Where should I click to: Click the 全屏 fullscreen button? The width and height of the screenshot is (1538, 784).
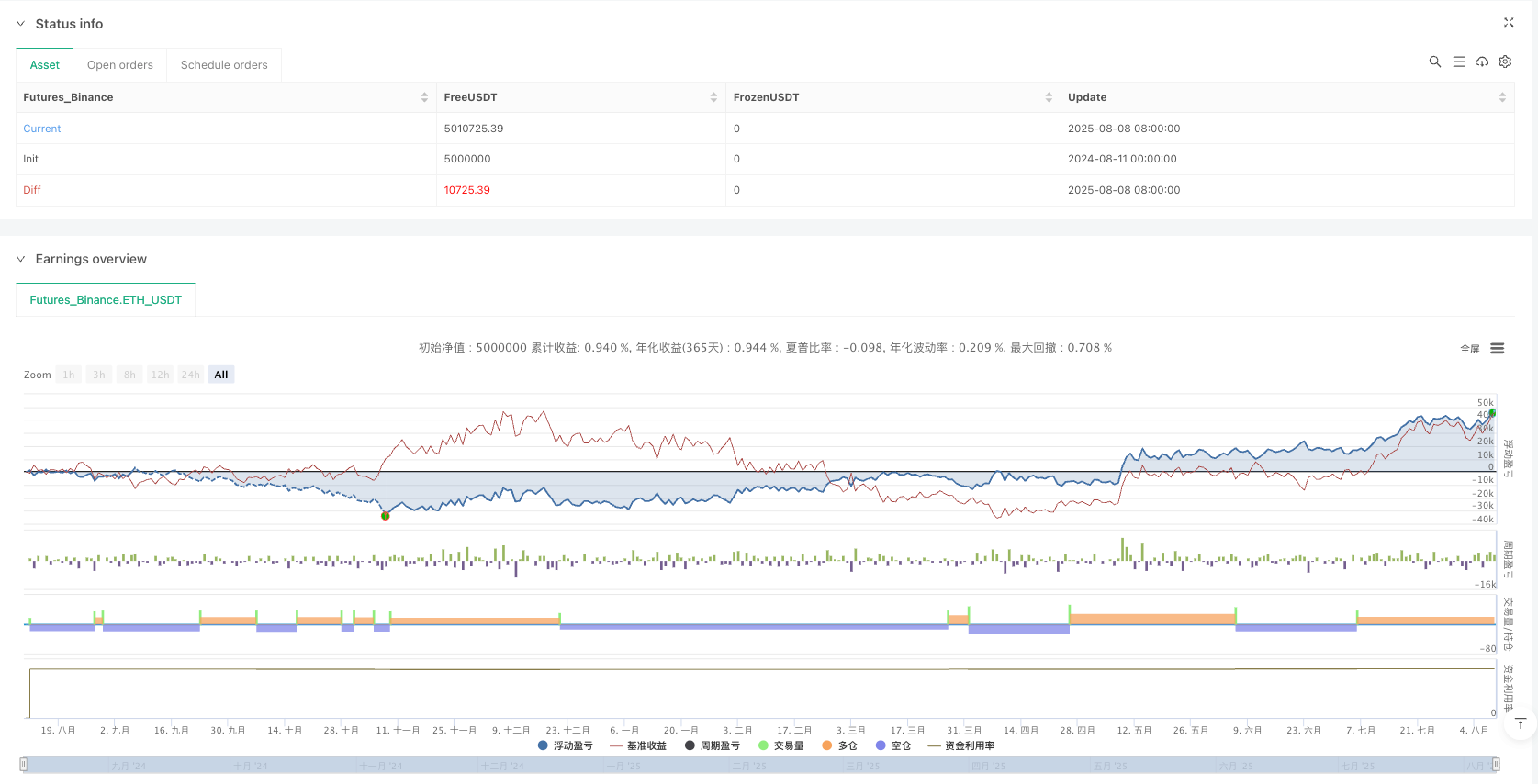tap(1469, 349)
